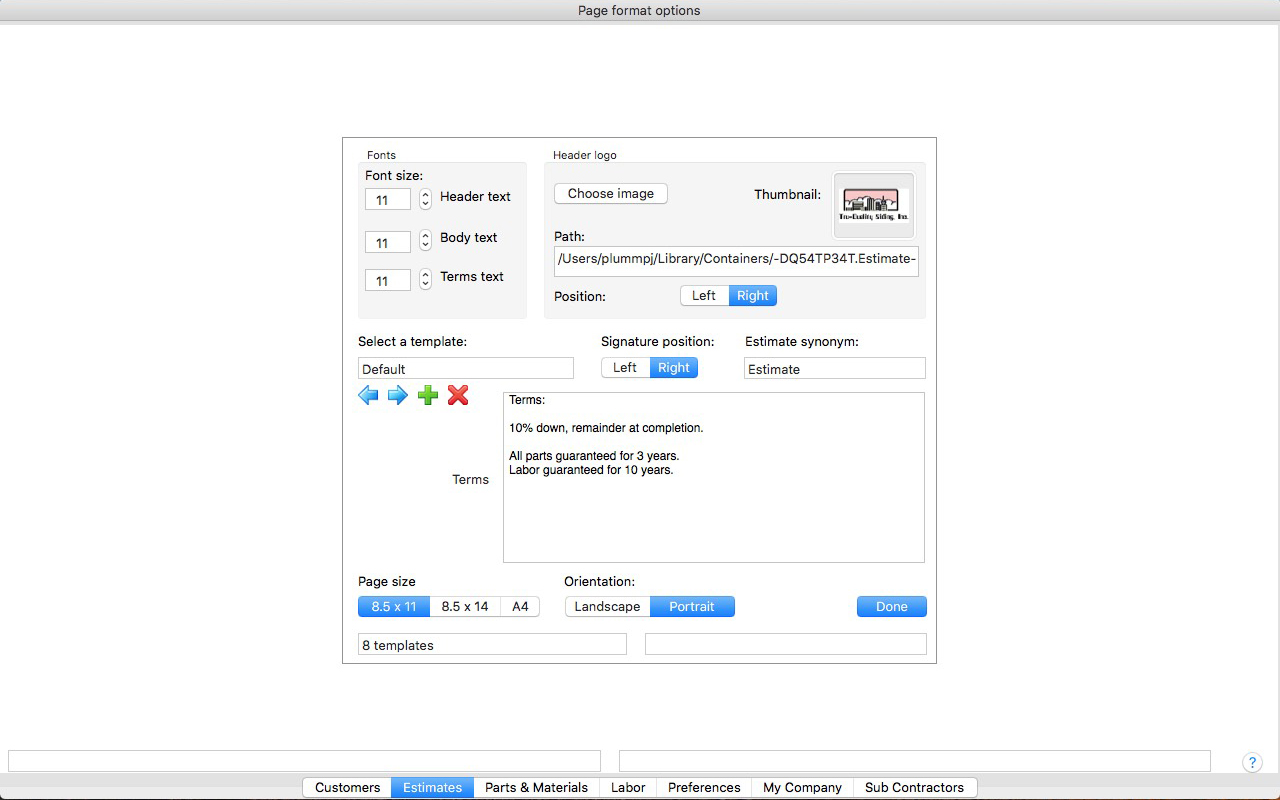Image resolution: width=1280 pixels, height=800 pixels.
Task: Adjust the Header text font size stepper
Action: click(425, 200)
